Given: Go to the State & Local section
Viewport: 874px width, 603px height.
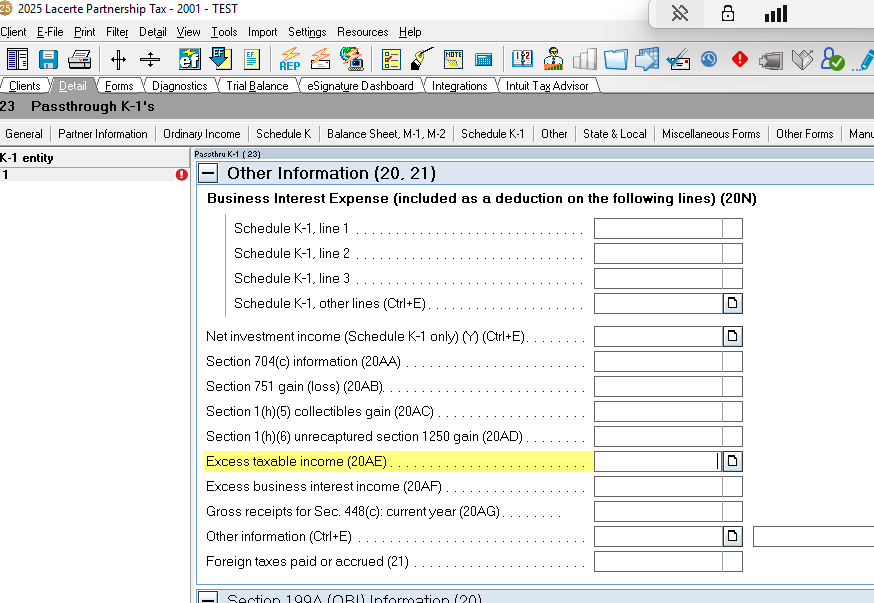Looking at the screenshot, I should coord(614,134).
